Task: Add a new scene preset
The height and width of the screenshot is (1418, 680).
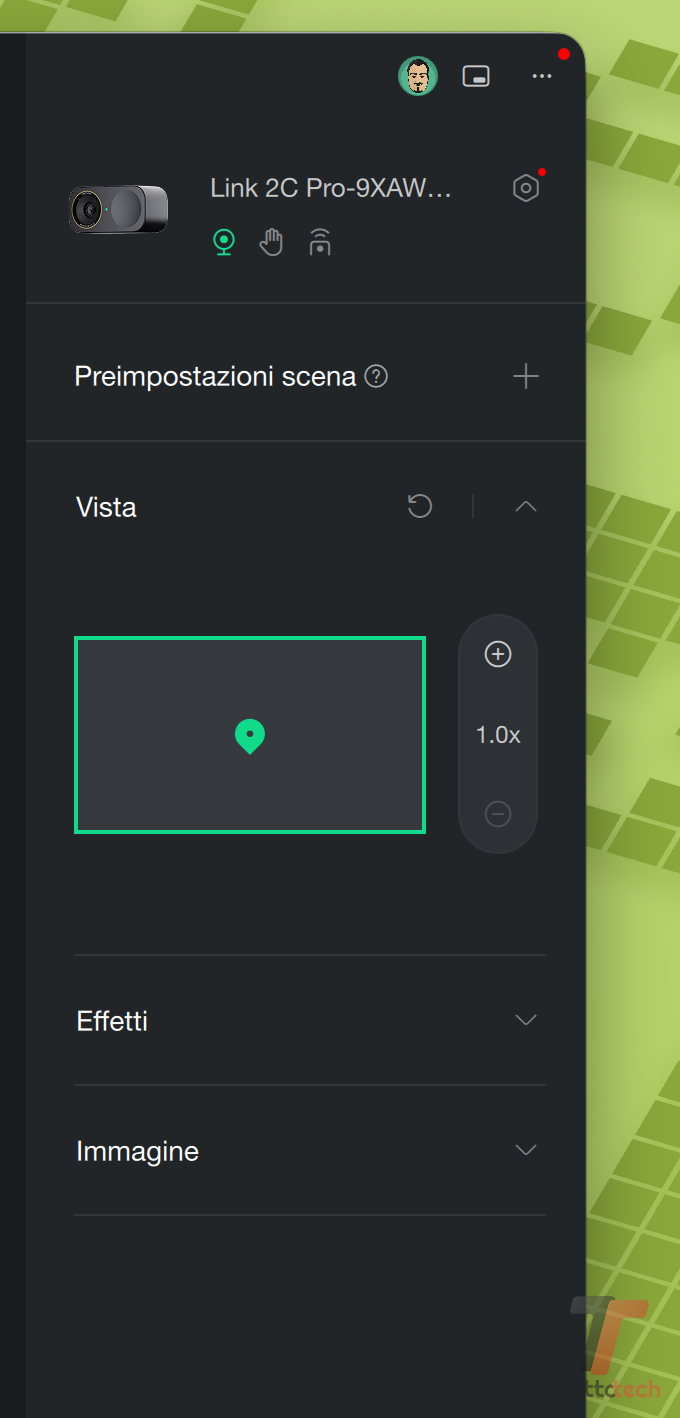Action: click(x=526, y=377)
